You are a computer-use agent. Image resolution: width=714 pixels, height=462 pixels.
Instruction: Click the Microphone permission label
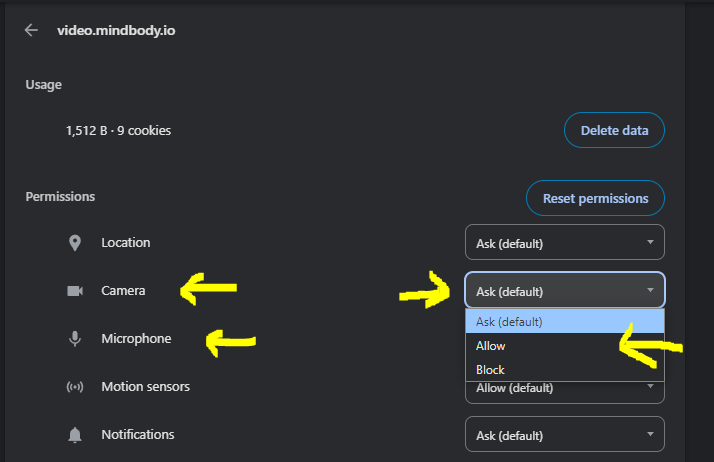click(136, 339)
